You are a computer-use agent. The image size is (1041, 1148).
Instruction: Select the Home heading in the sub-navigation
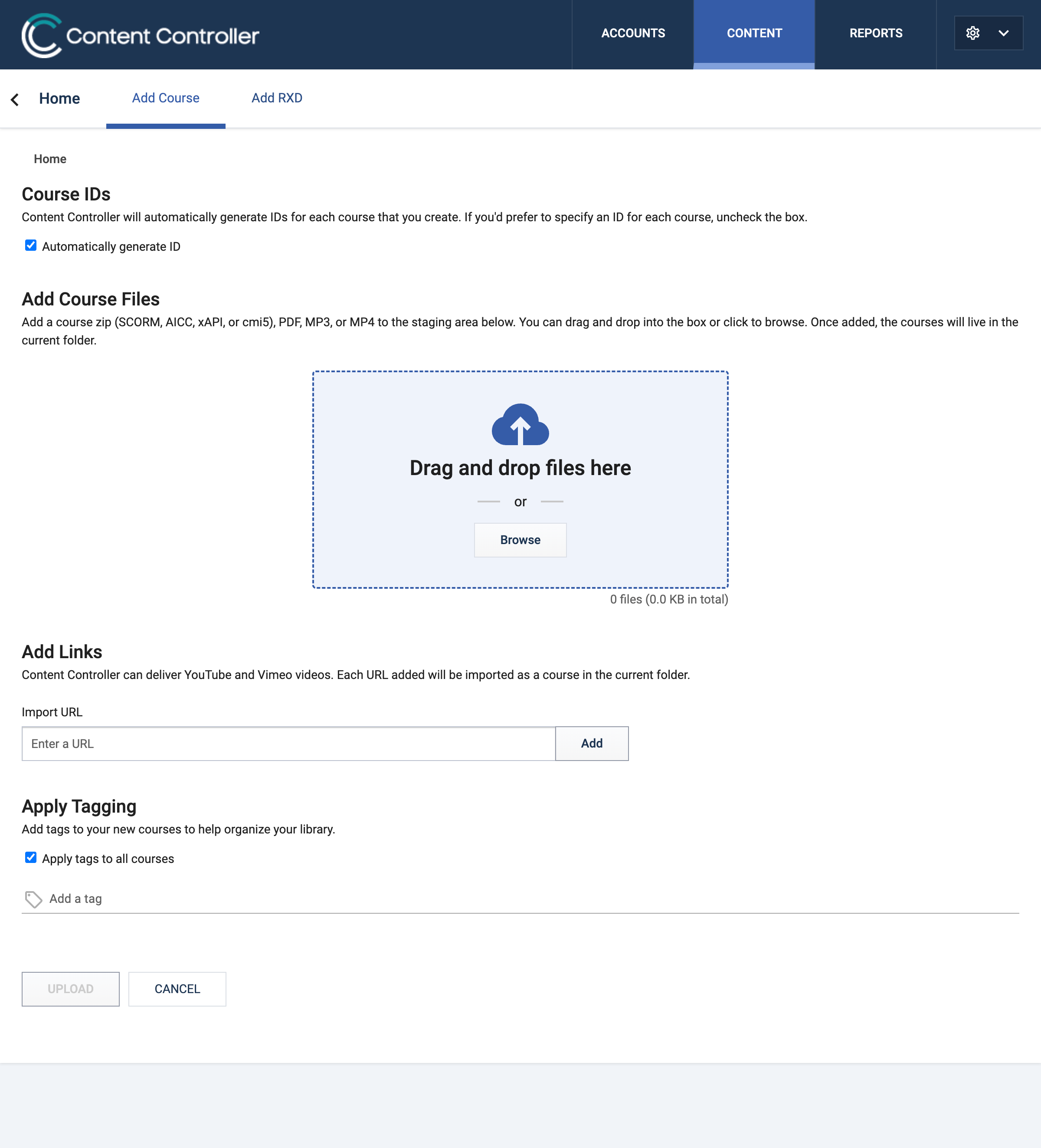pos(59,98)
